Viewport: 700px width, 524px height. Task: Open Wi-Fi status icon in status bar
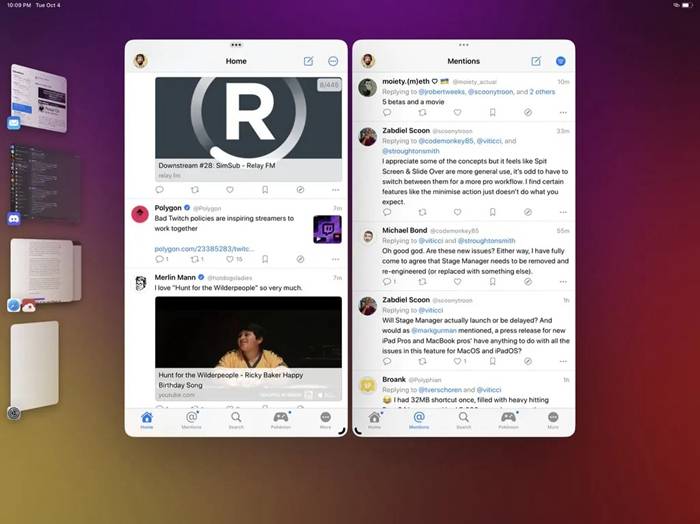(x=676, y=5)
